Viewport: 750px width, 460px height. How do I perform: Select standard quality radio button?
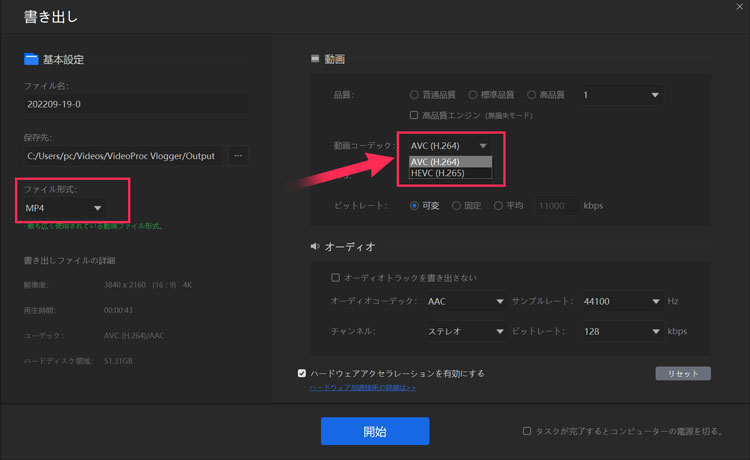(x=472, y=95)
